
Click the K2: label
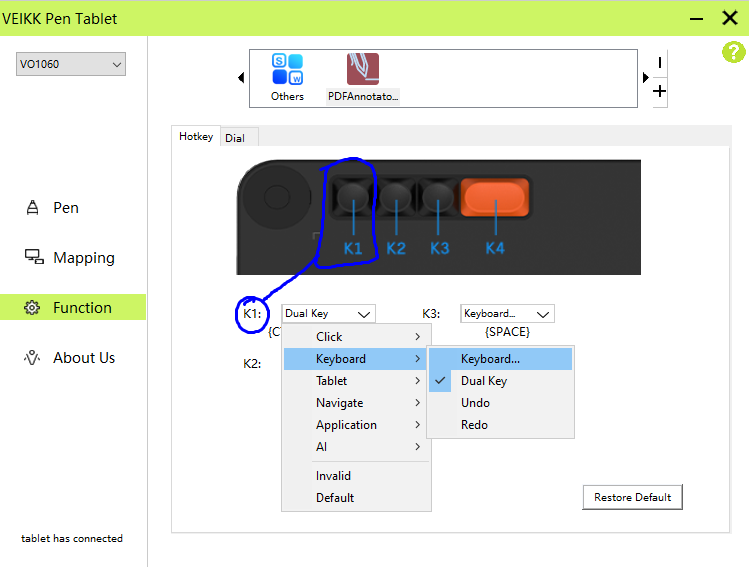252,364
